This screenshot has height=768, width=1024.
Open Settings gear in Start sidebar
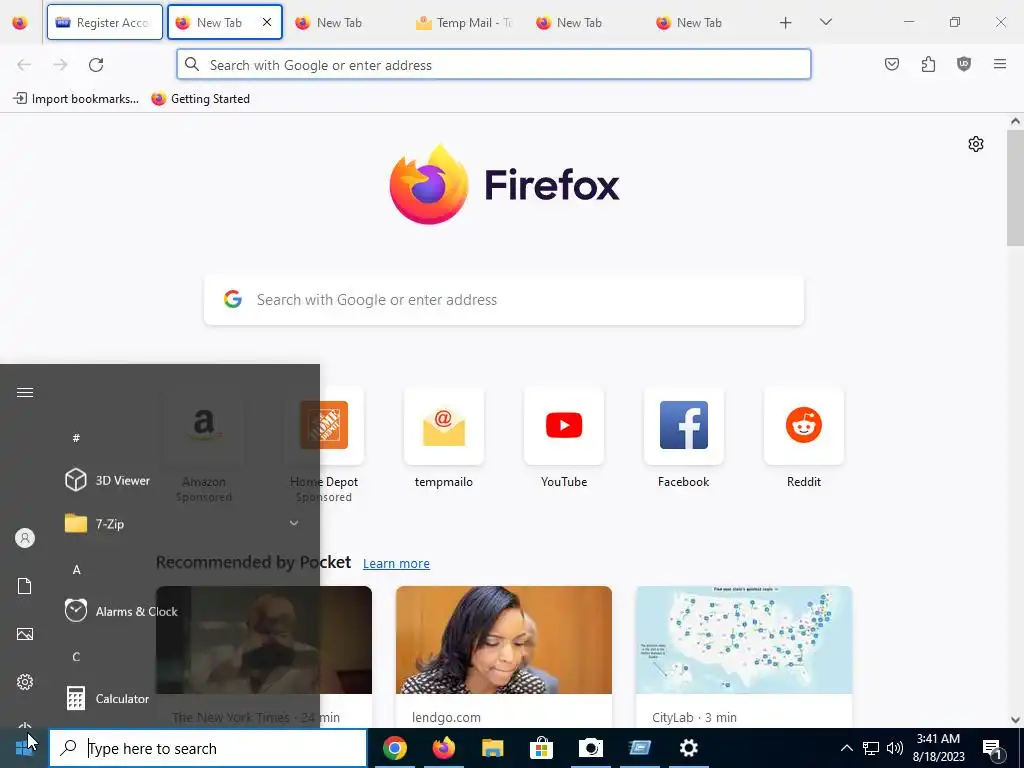[x=25, y=682]
